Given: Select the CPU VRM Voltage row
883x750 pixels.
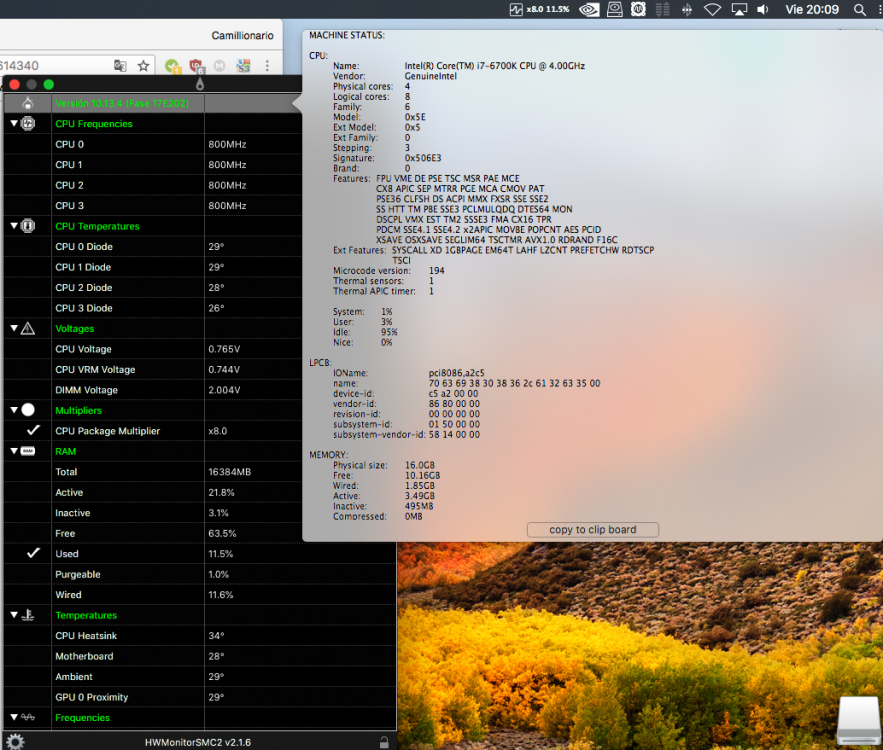Looking at the screenshot, I should pyautogui.click(x=153, y=369).
